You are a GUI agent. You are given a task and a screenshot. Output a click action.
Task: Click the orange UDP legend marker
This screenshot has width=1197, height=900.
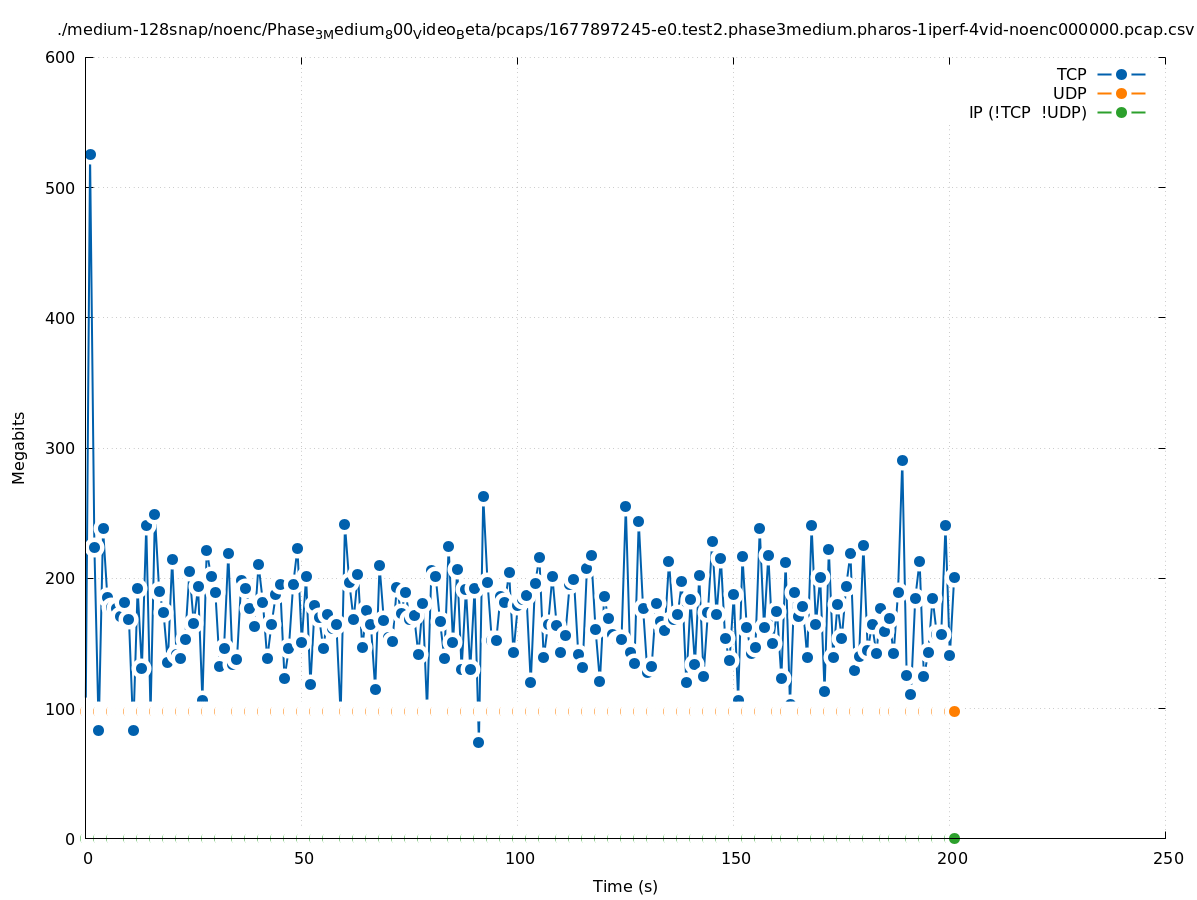click(1121, 93)
